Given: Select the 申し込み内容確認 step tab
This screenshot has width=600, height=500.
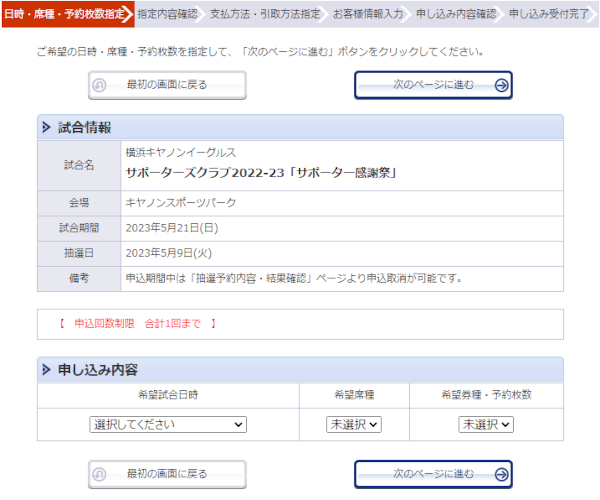Looking at the screenshot, I should [456, 14].
